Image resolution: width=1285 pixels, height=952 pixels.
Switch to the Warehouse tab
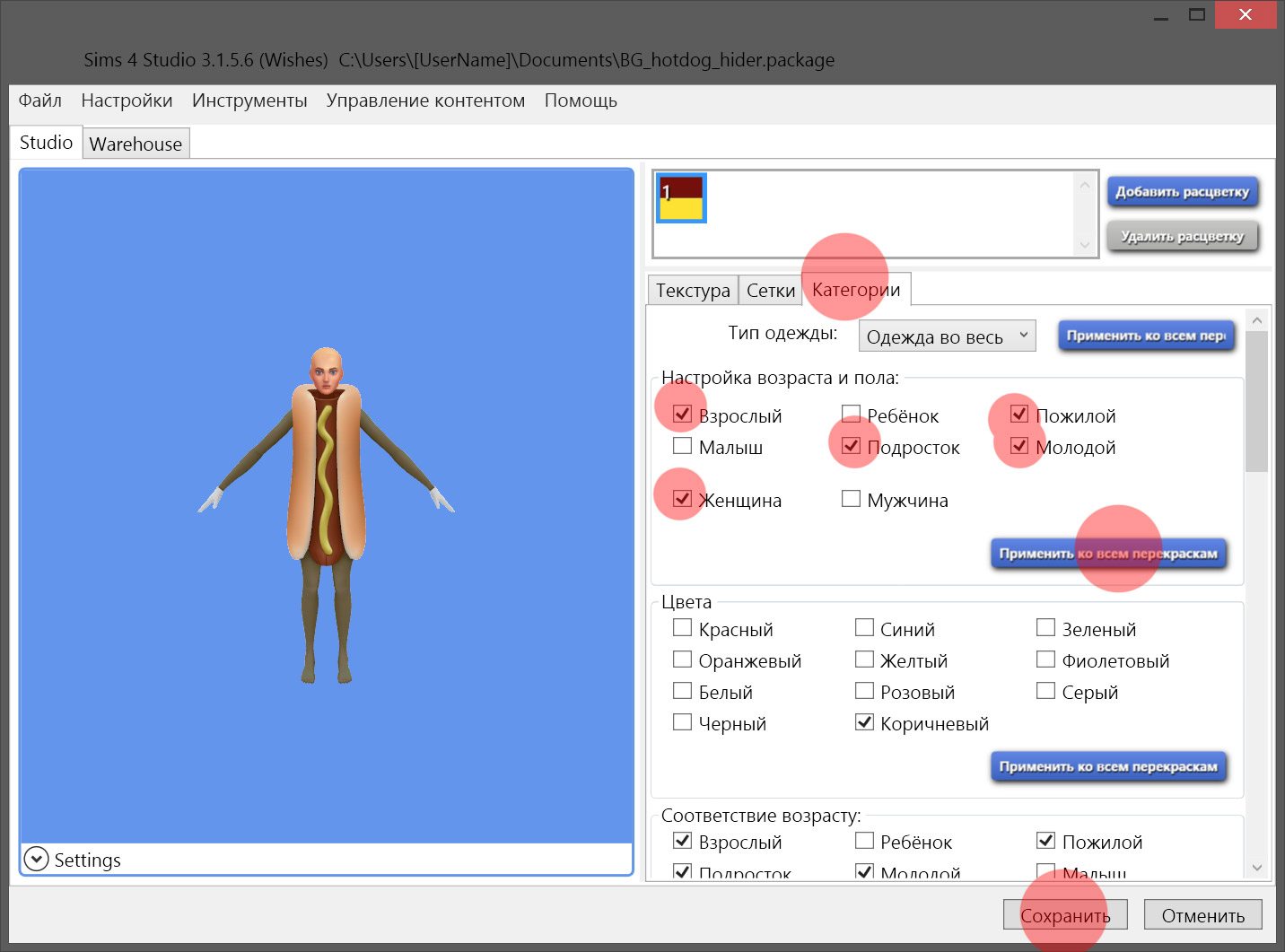[135, 144]
